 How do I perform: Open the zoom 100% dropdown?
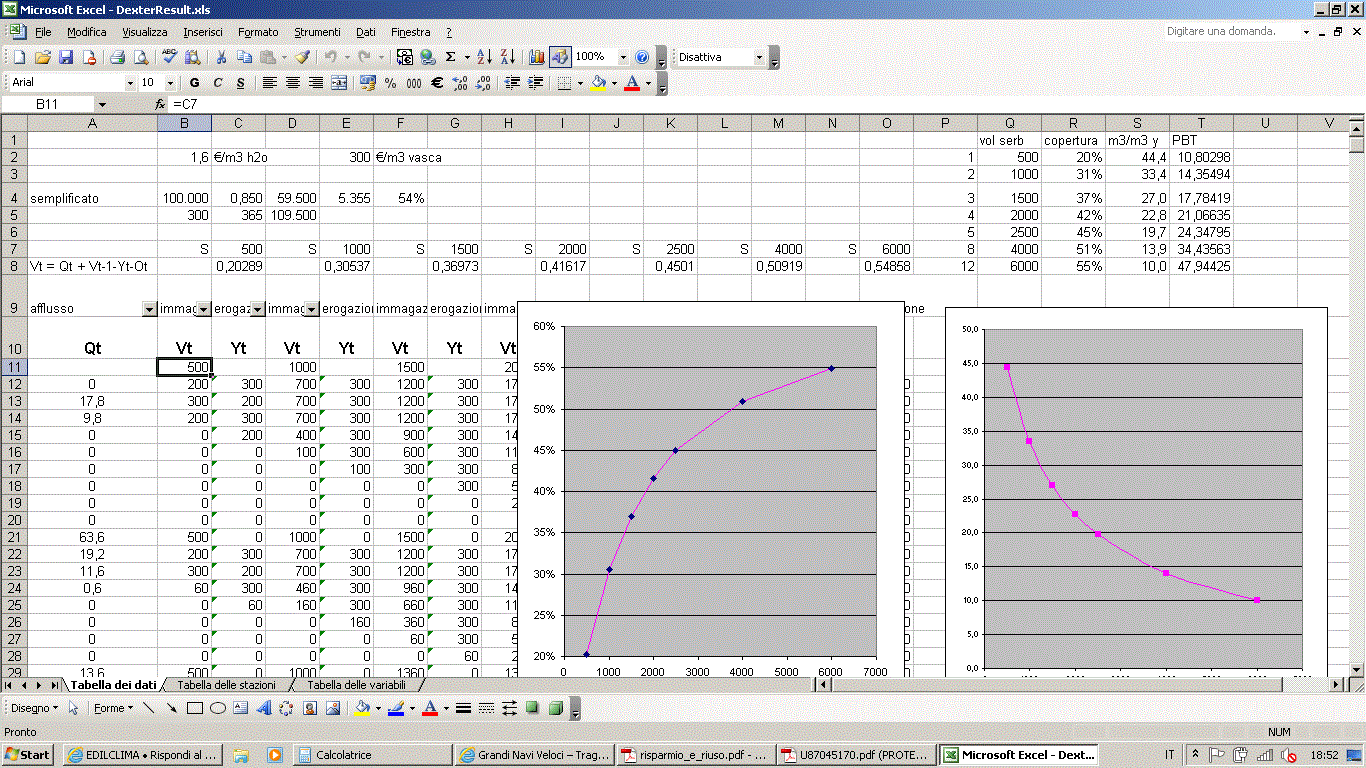623,57
